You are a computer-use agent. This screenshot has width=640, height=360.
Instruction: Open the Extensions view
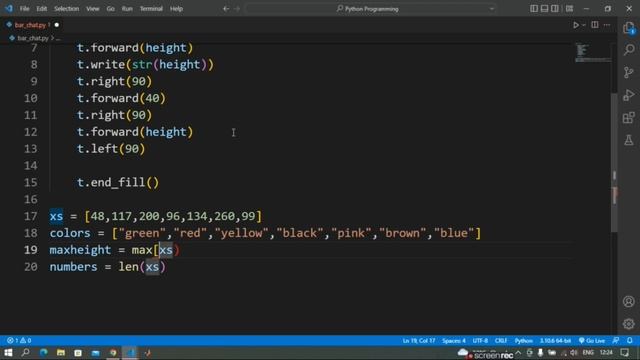click(x=629, y=118)
